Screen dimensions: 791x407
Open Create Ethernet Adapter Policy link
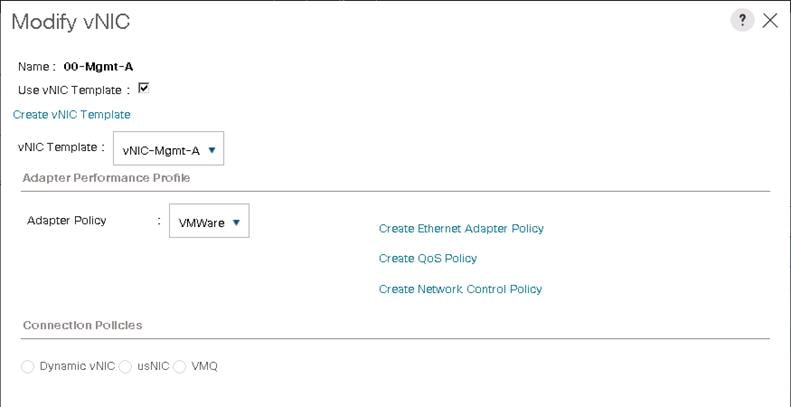461,228
